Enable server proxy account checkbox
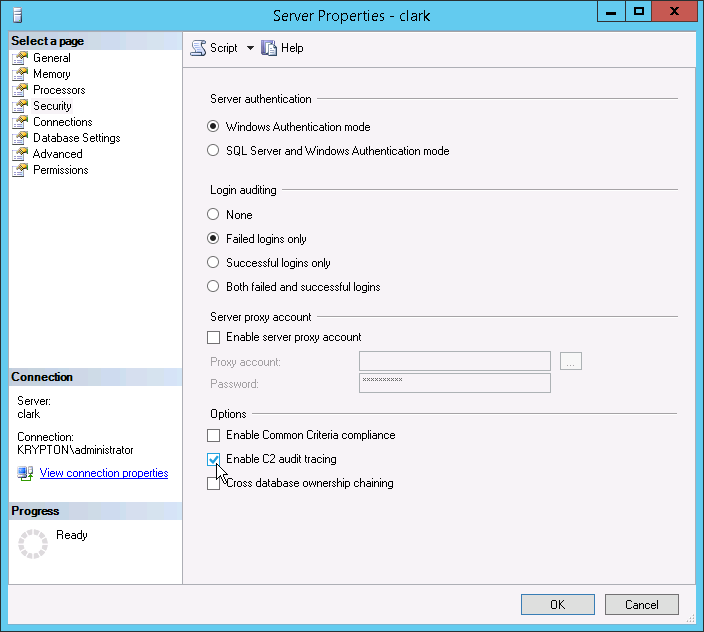704x632 pixels. [214, 337]
